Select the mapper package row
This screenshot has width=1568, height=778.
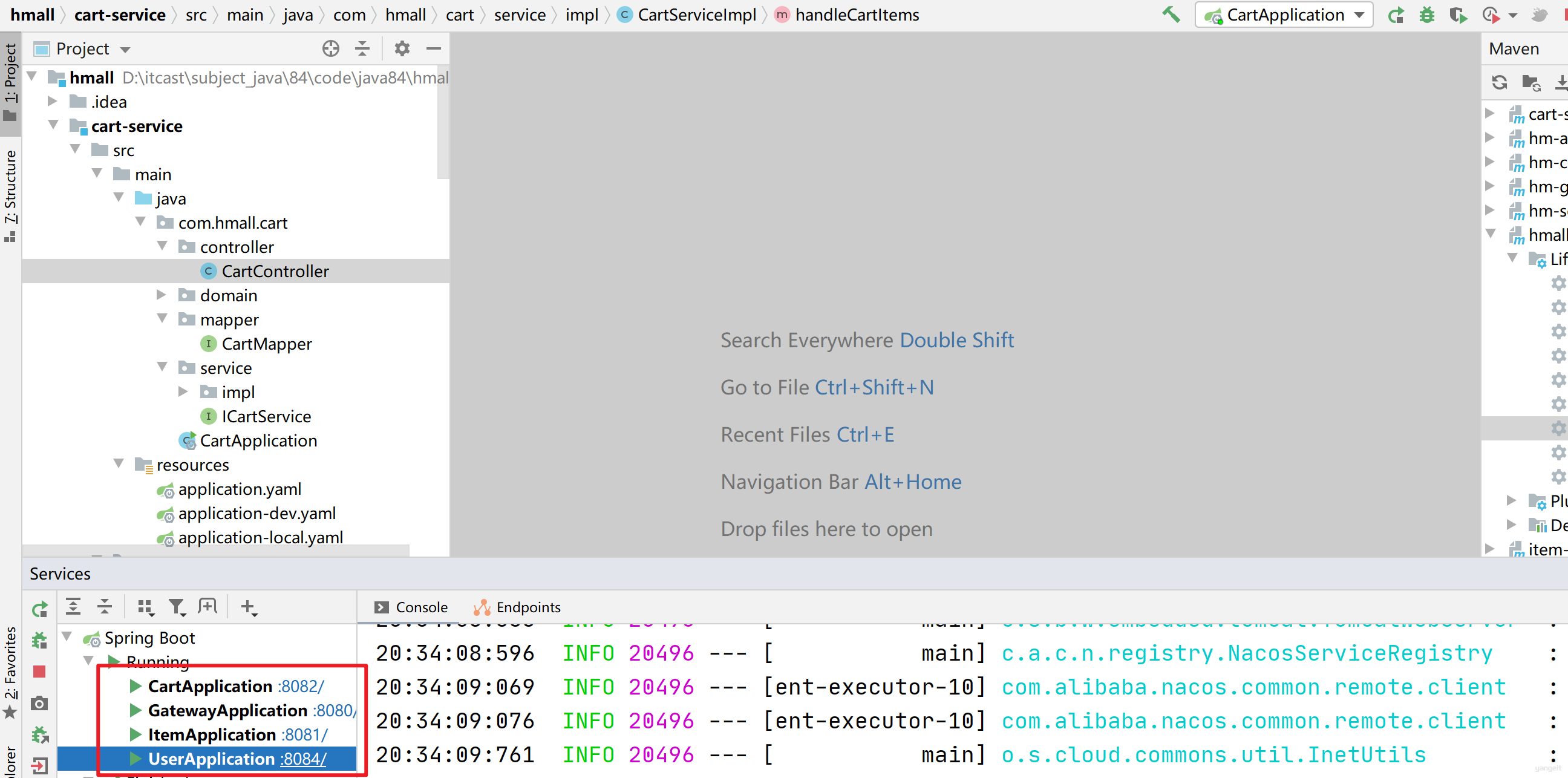point(235,319)
